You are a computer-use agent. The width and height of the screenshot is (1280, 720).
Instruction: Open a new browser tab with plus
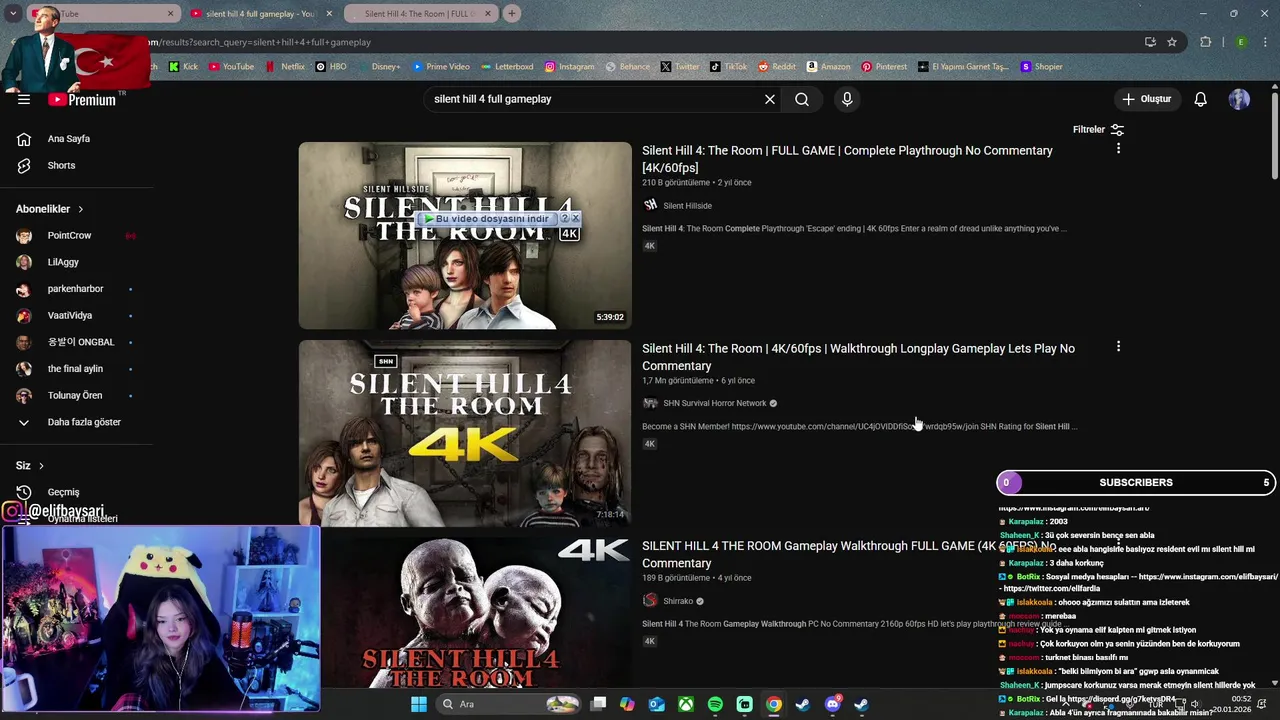[x=512, y=13]
